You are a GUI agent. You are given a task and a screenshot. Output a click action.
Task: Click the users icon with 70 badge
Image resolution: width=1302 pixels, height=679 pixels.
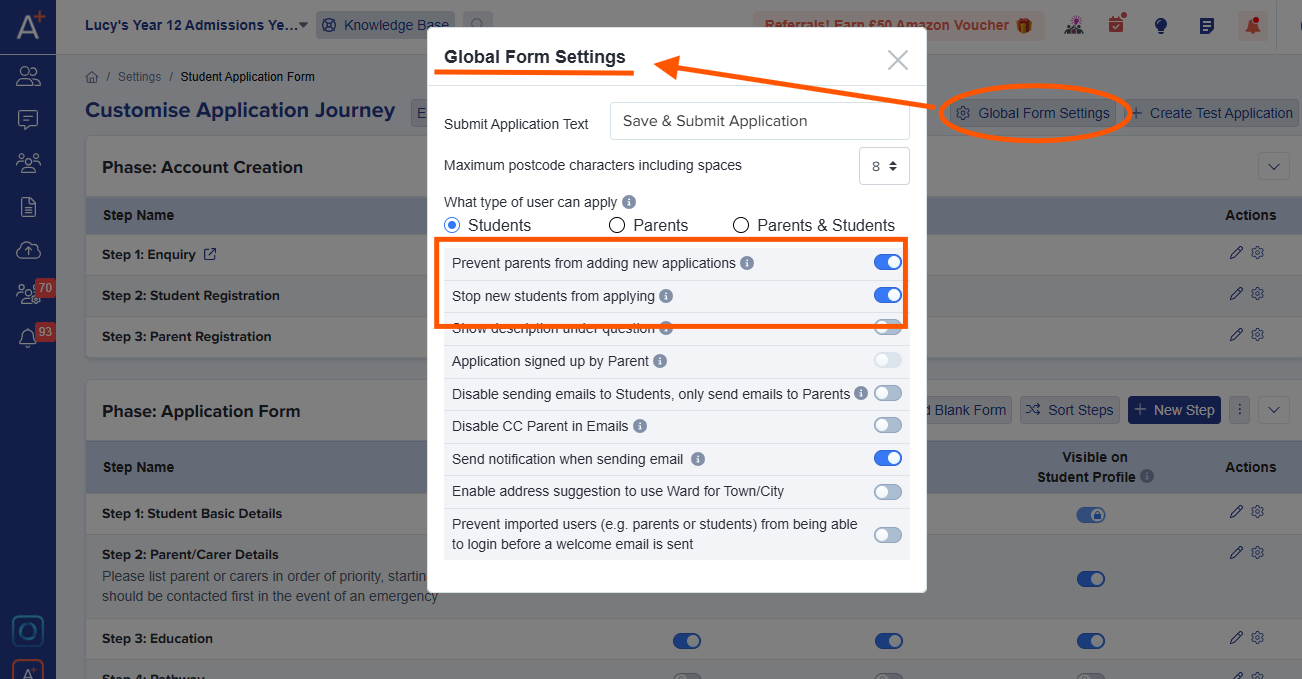27,295
